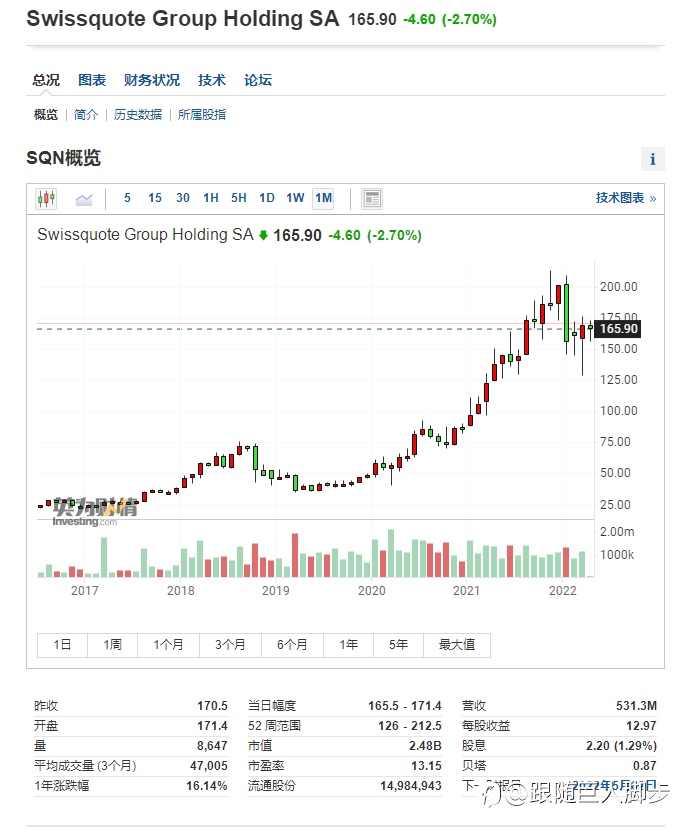677x835 pixels.
Task: Open the 简介 sub-menu link
Action: tap(86, 115)
